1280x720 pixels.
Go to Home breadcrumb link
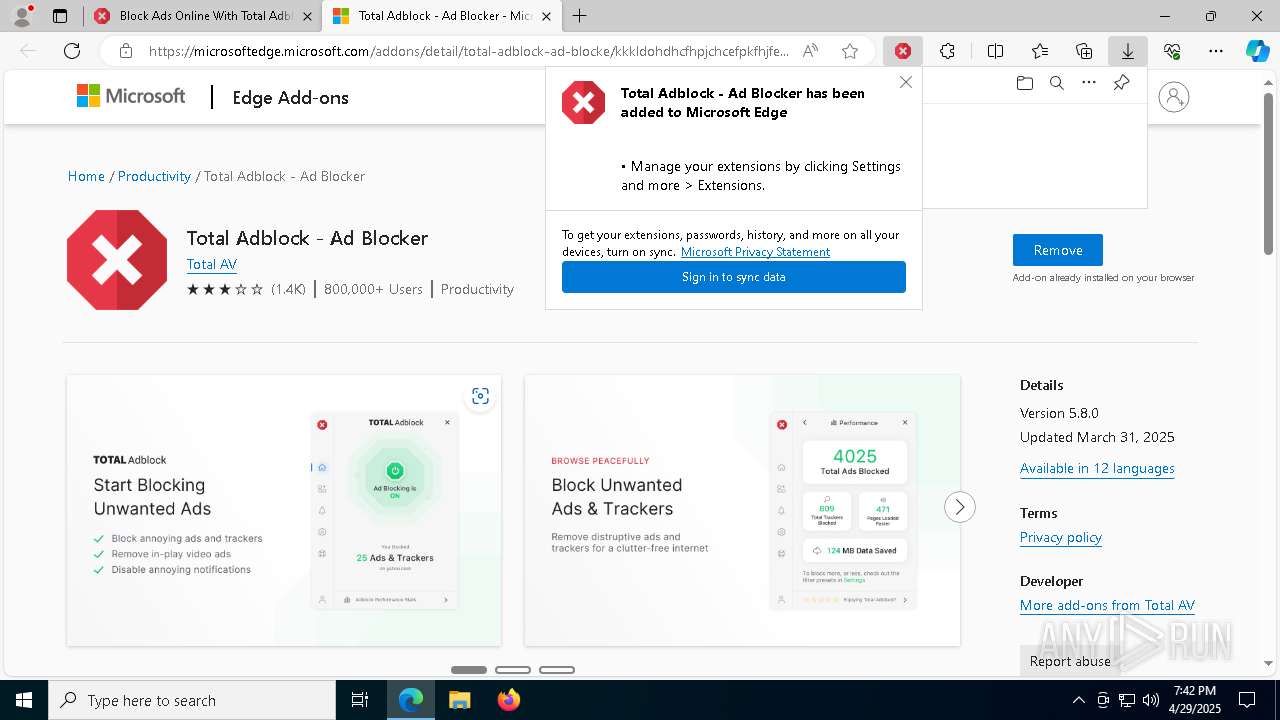click(x=86, y=176)
